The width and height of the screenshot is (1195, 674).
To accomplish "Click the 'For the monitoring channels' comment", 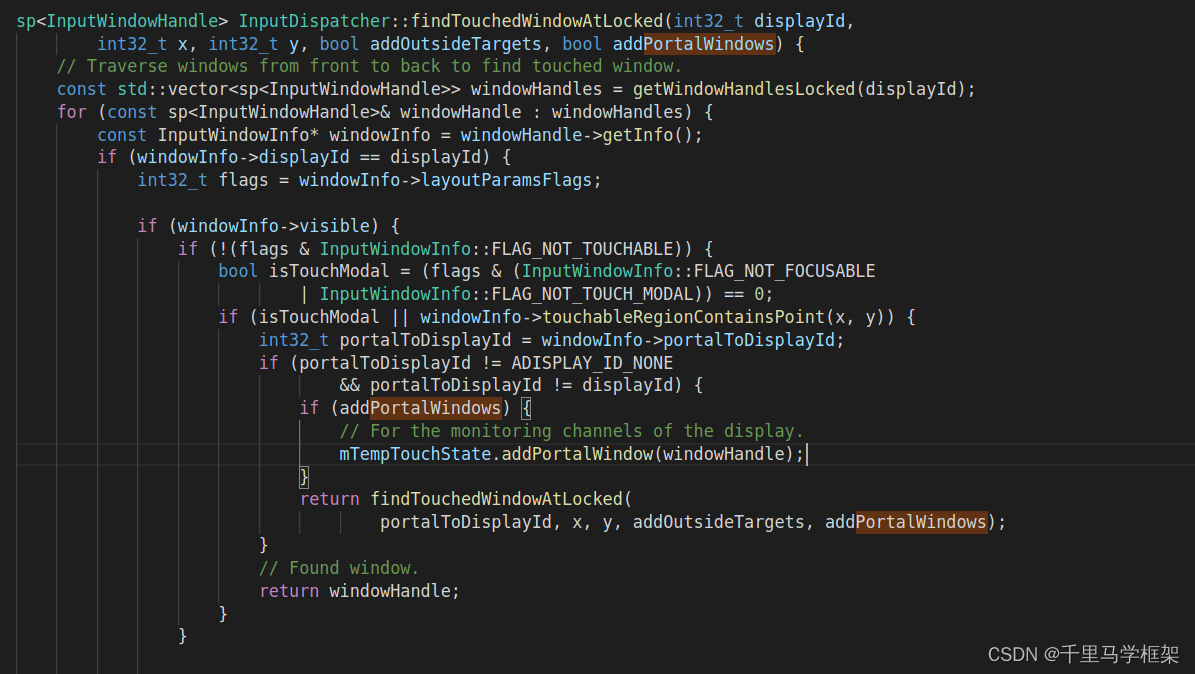I will (572, 432).
